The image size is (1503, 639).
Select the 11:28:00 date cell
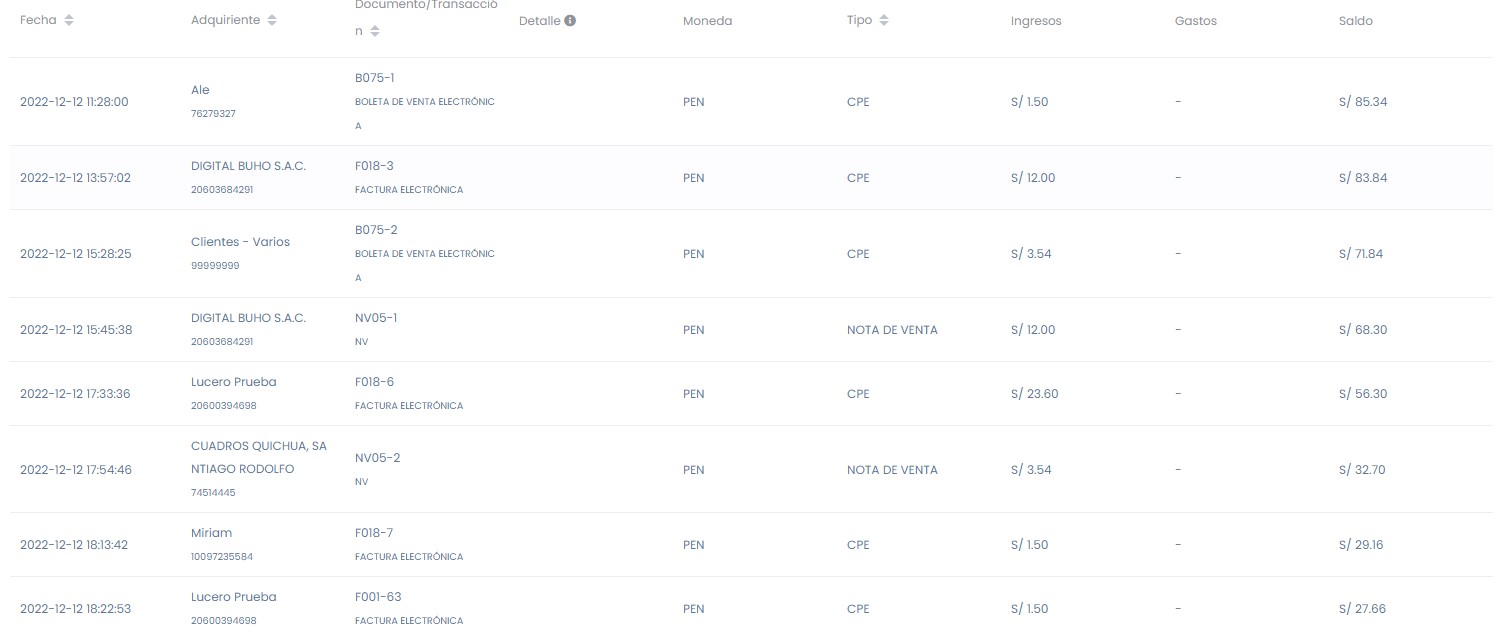click(x=74, y=102)
